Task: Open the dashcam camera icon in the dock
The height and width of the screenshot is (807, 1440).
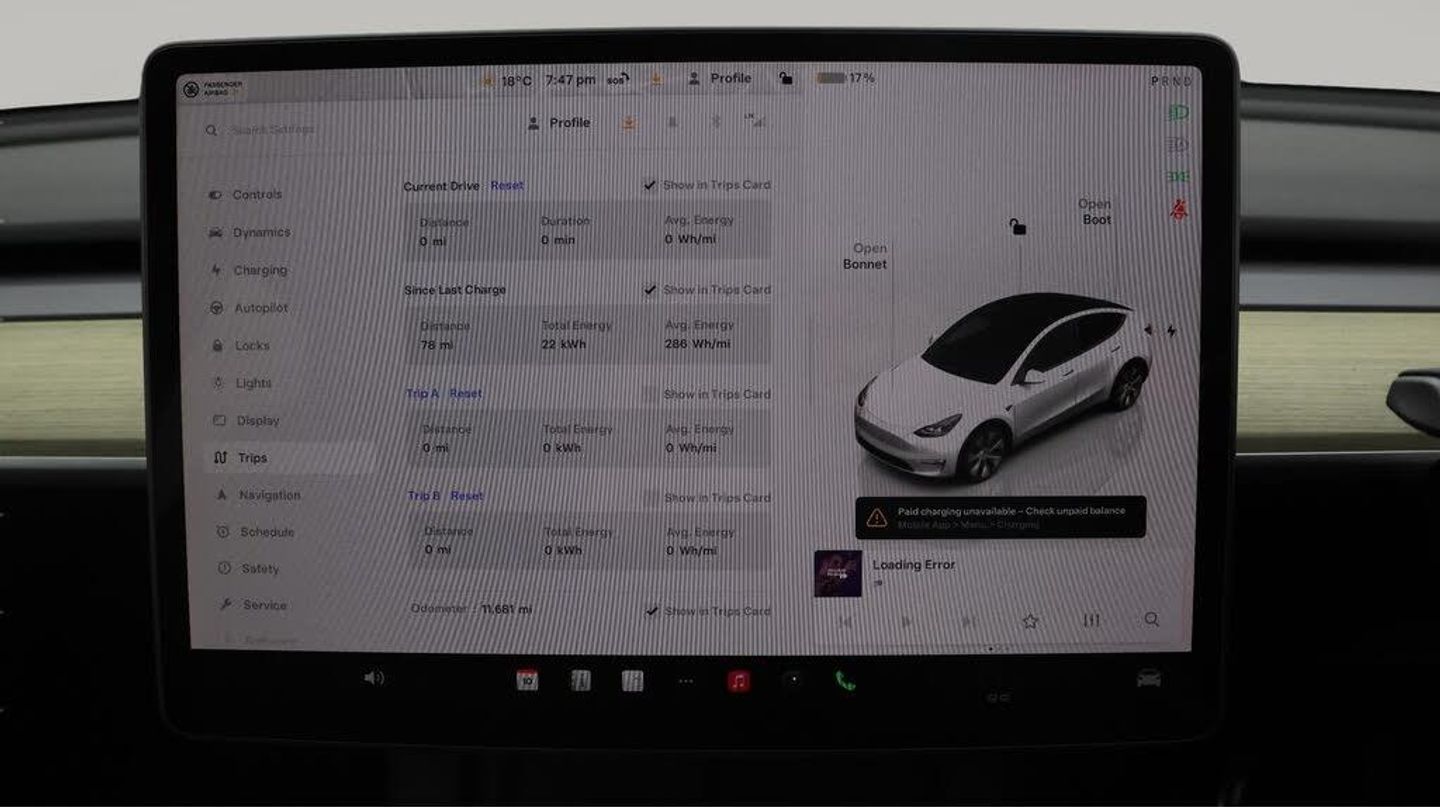Action: click(792, 680)
